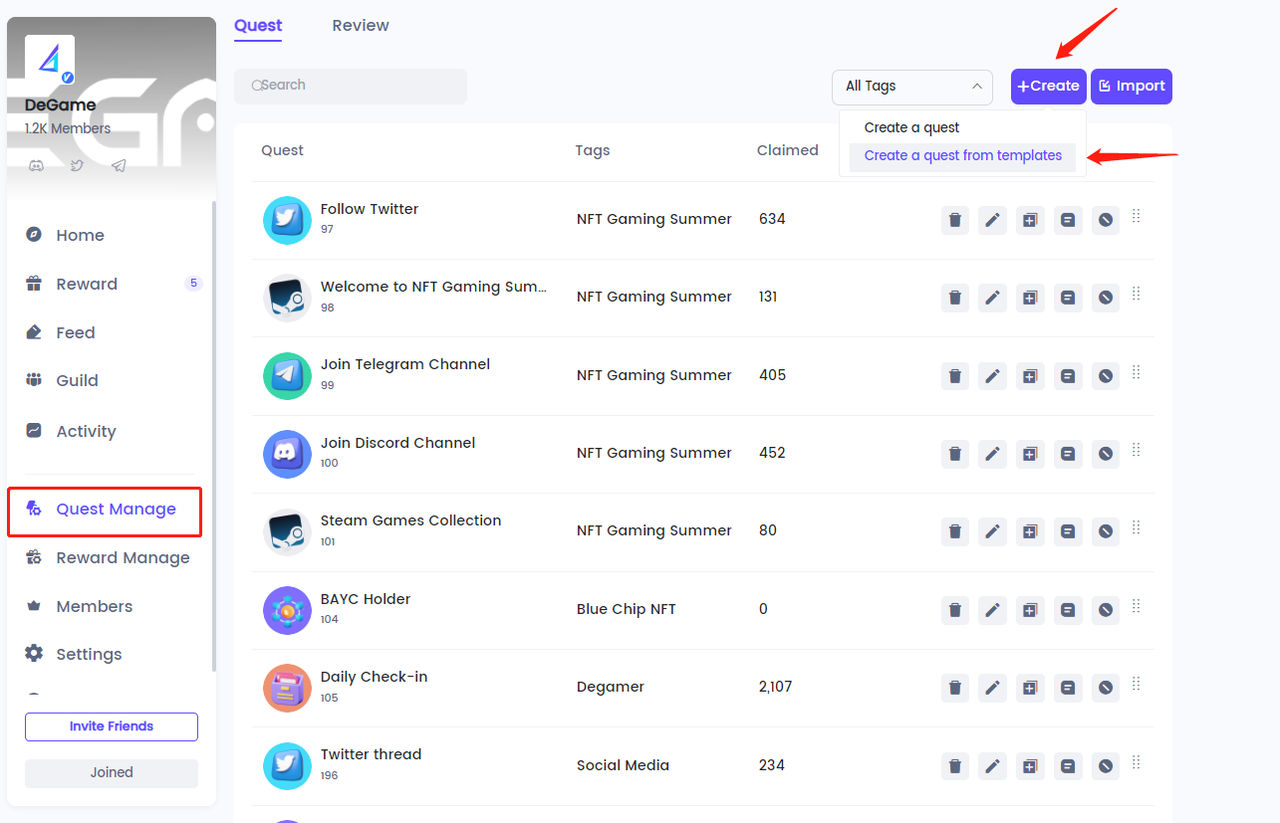Duplicate the Welcome to NFT Gaming Summer quest
1280x823 pixels.
click(x=1030, y=298)
